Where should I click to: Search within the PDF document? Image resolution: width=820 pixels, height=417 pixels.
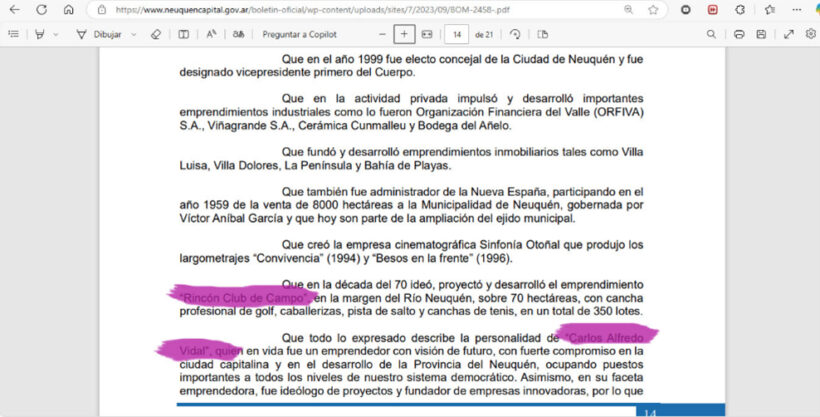coord(708,33)
